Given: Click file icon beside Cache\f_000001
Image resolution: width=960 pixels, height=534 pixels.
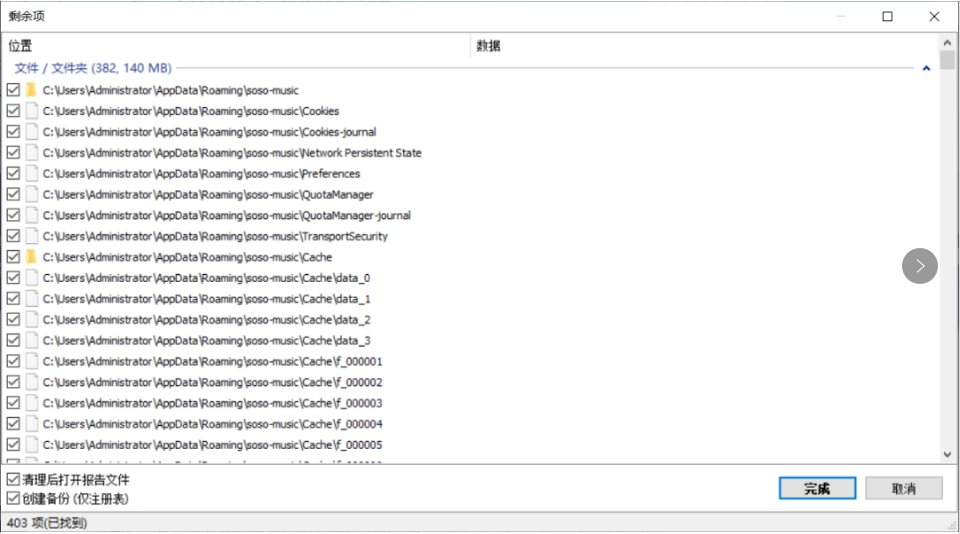Looking at the screenshot, I should point(32,361).
